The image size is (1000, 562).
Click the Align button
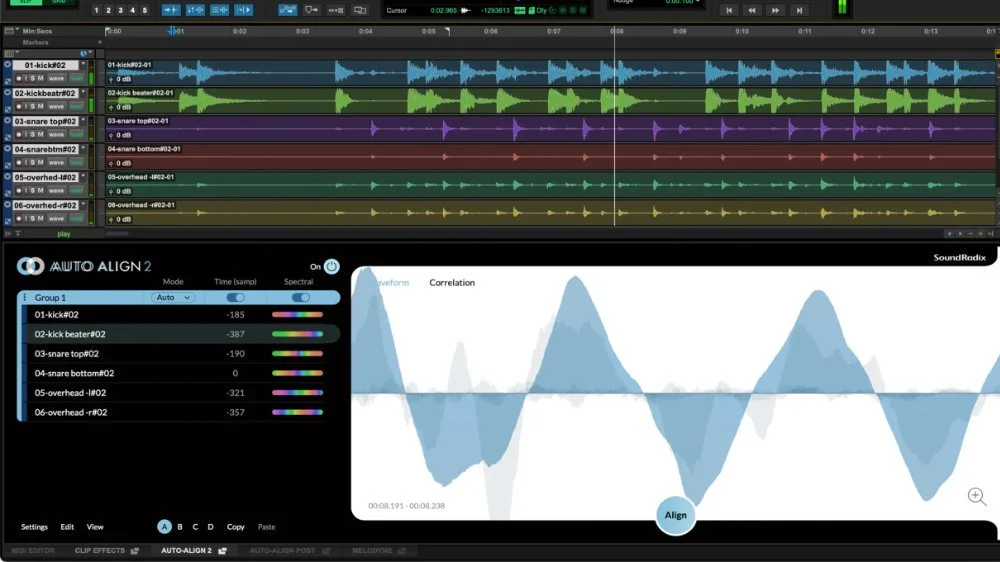coord(675,515)
